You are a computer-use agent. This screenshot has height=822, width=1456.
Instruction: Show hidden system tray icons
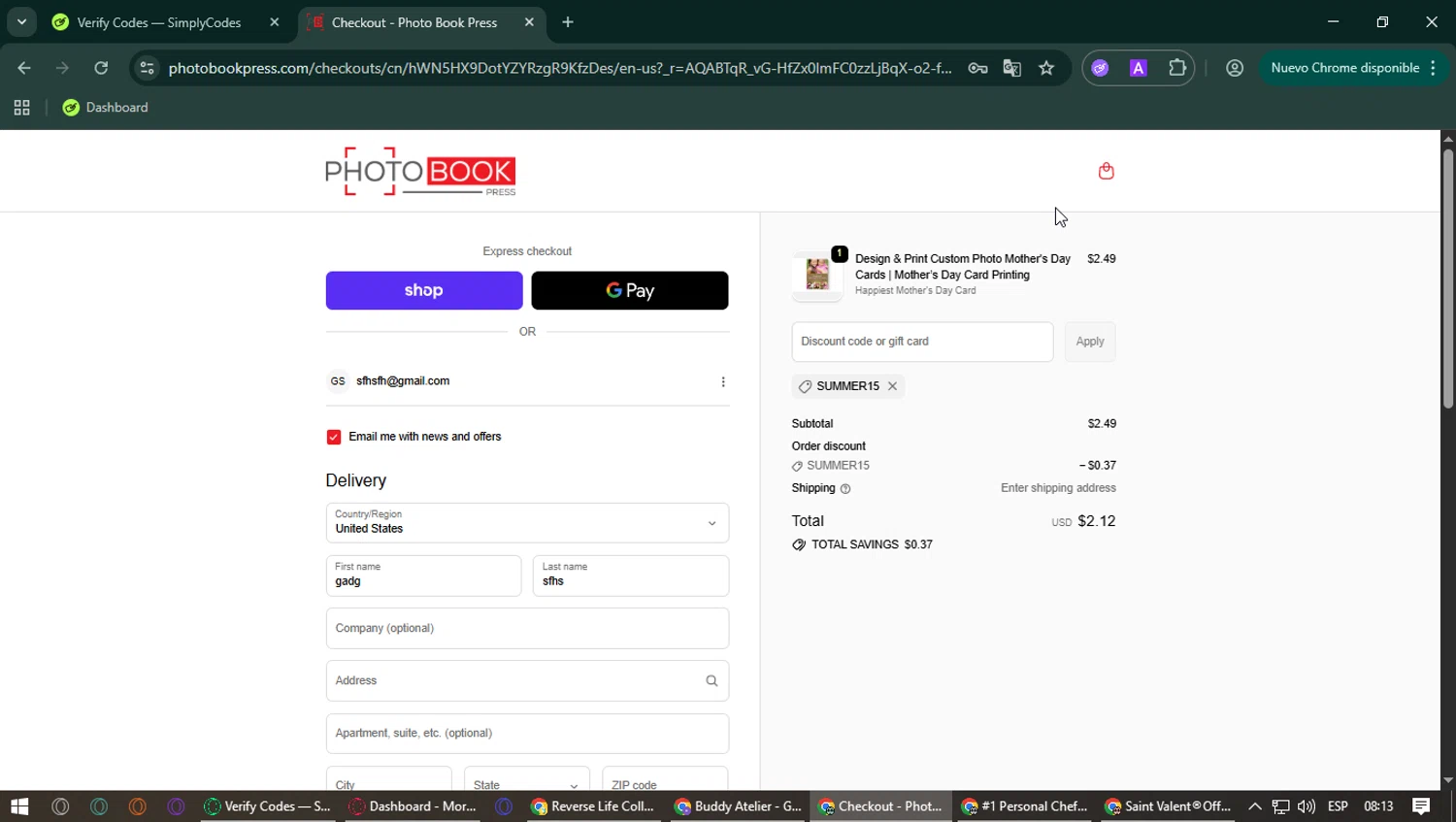[x=1254, y=806]
